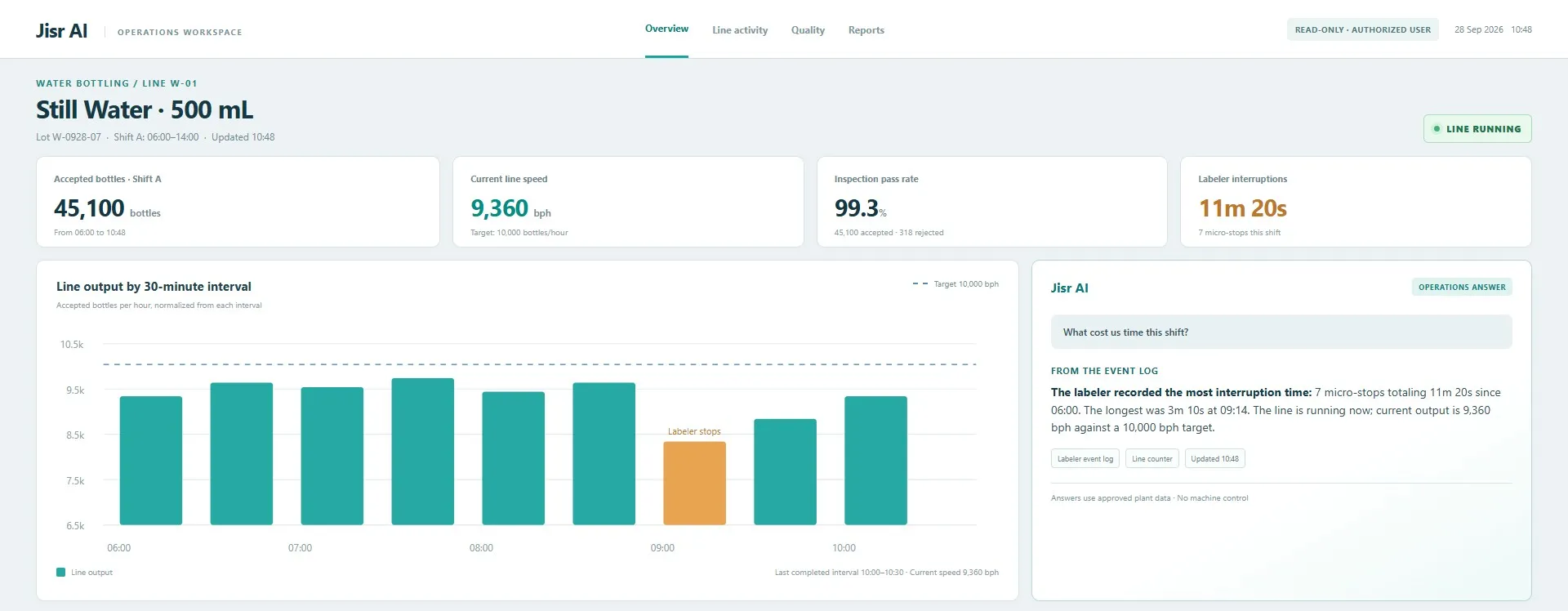Viewport: 1568px width, 611px height.
Task: Click the '11m 20s' interruption value
Action: [1242, 208]
